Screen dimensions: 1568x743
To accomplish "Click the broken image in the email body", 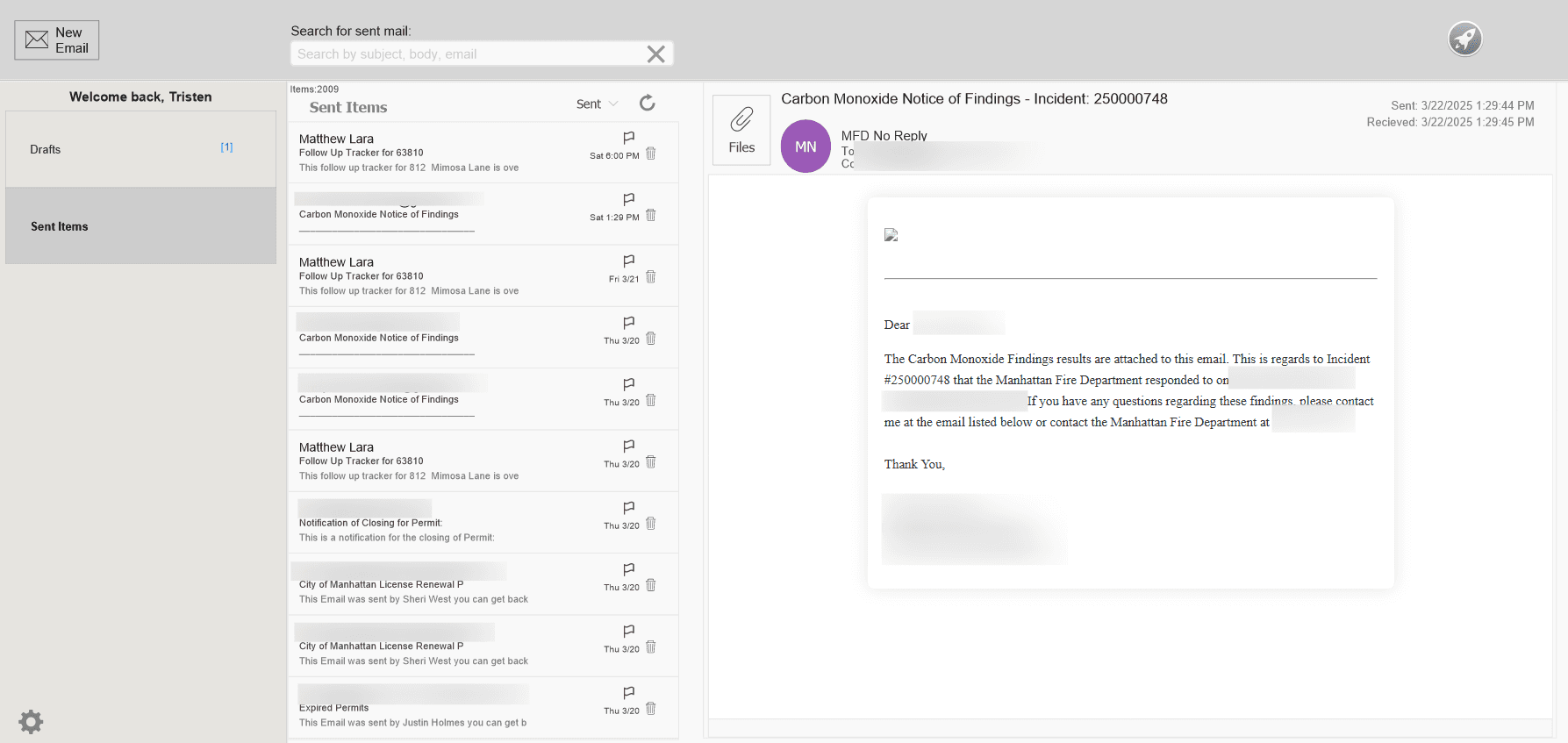I will (x=891, y=235).
